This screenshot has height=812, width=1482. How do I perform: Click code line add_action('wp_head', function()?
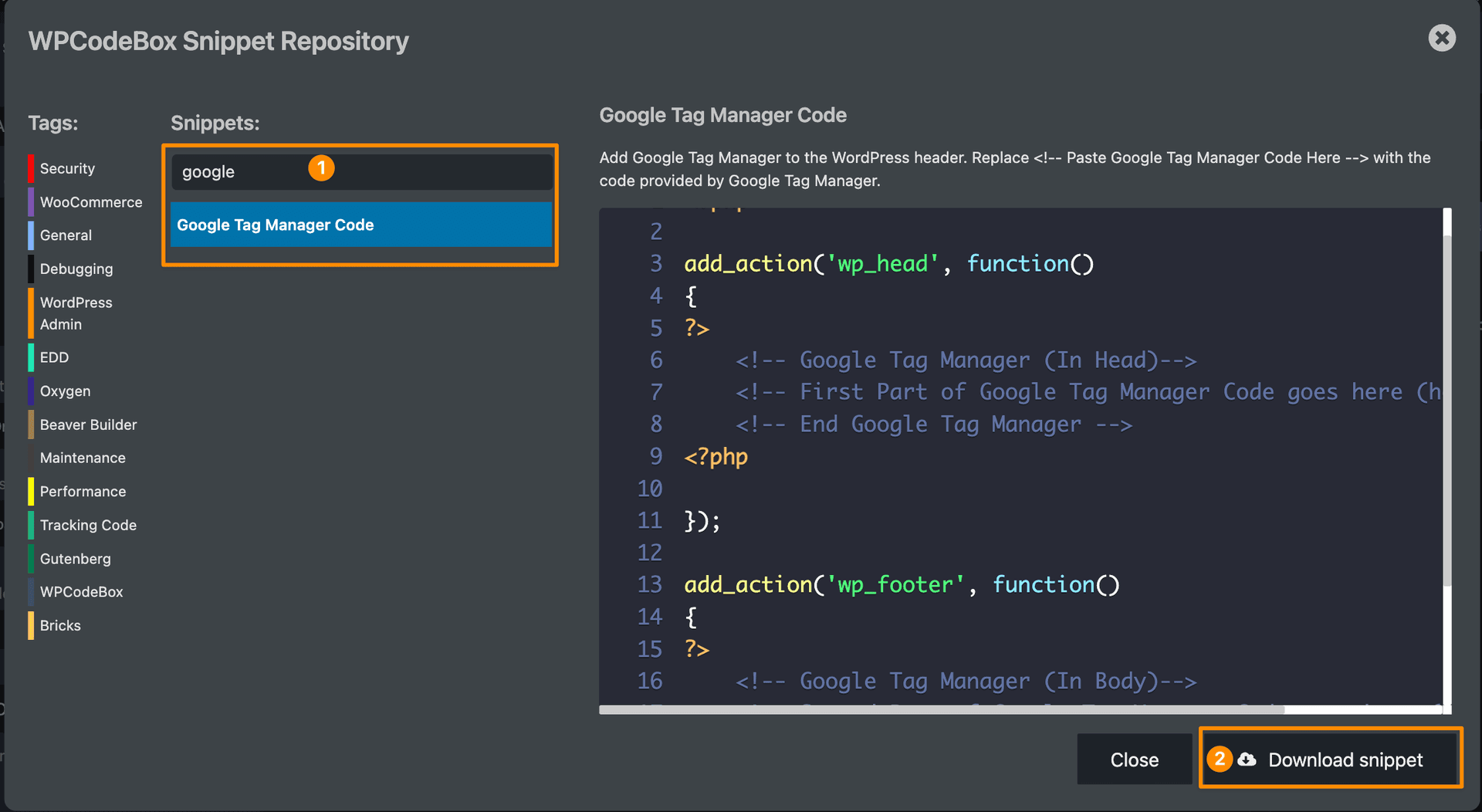[x=888, y=264]
